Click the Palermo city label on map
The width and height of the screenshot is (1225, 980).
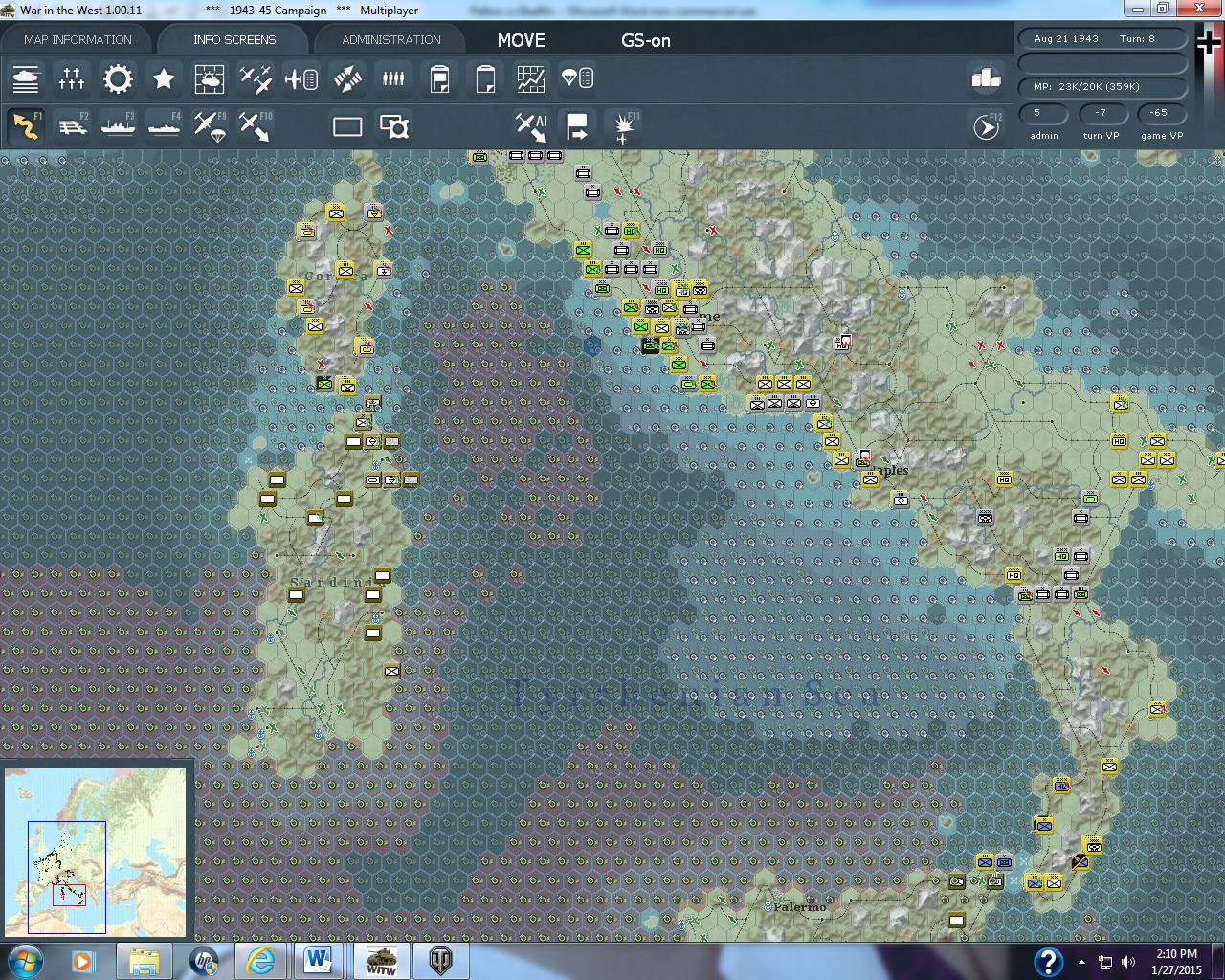click(x=800, y=906)
